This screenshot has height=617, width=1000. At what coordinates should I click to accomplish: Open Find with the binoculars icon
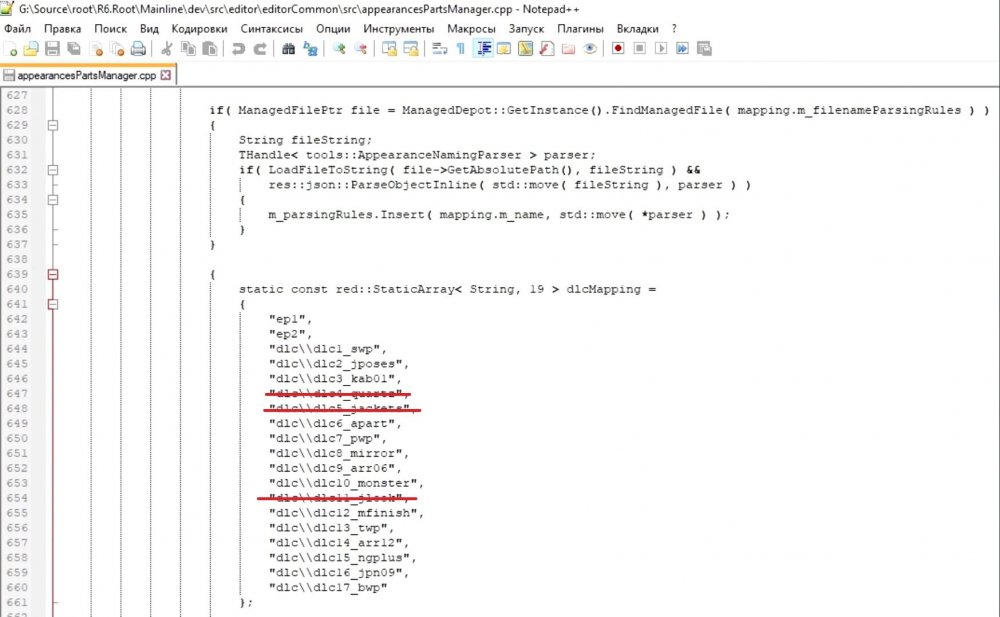(289, 48)
